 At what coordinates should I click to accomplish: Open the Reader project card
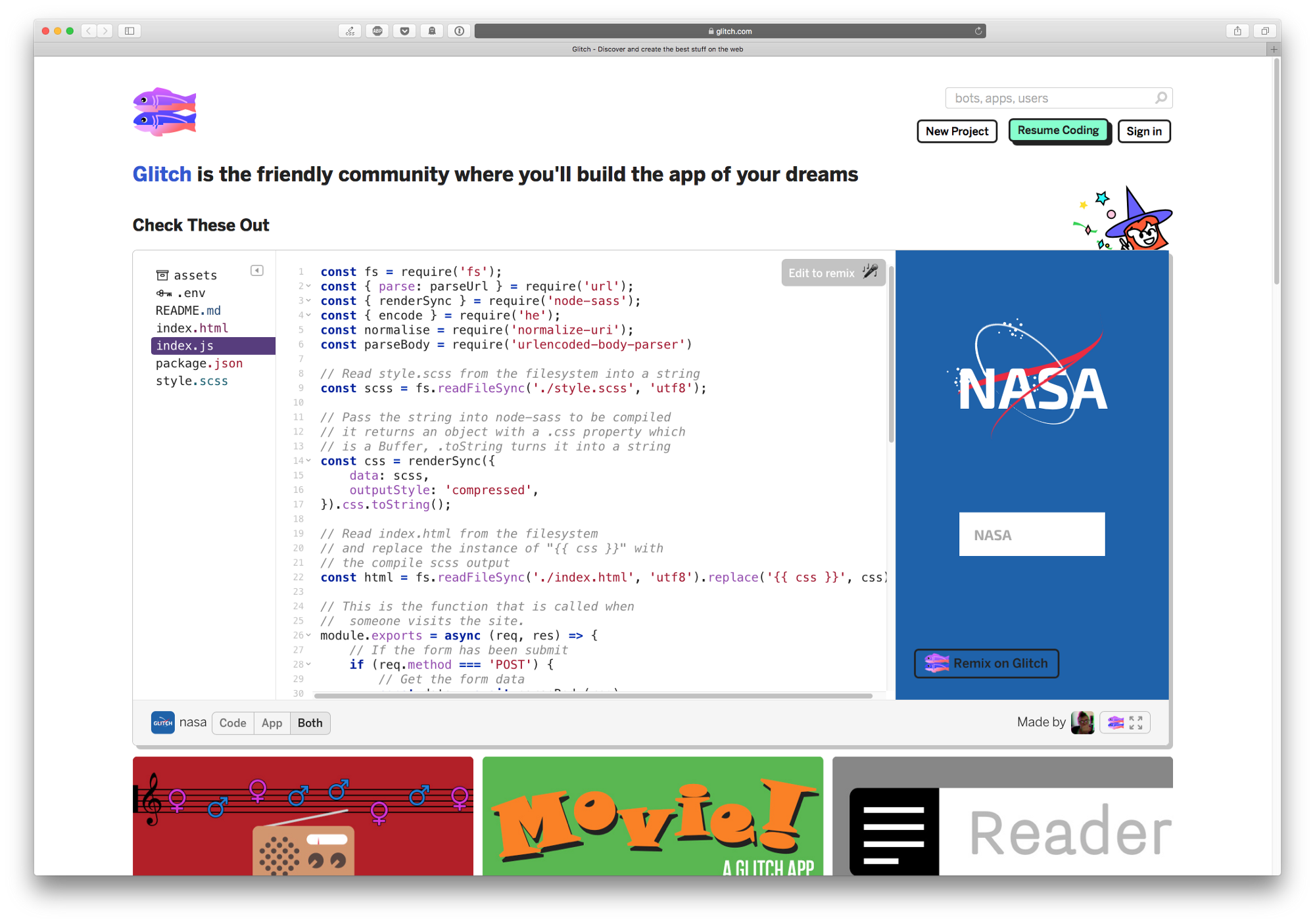click(1003, 816)
